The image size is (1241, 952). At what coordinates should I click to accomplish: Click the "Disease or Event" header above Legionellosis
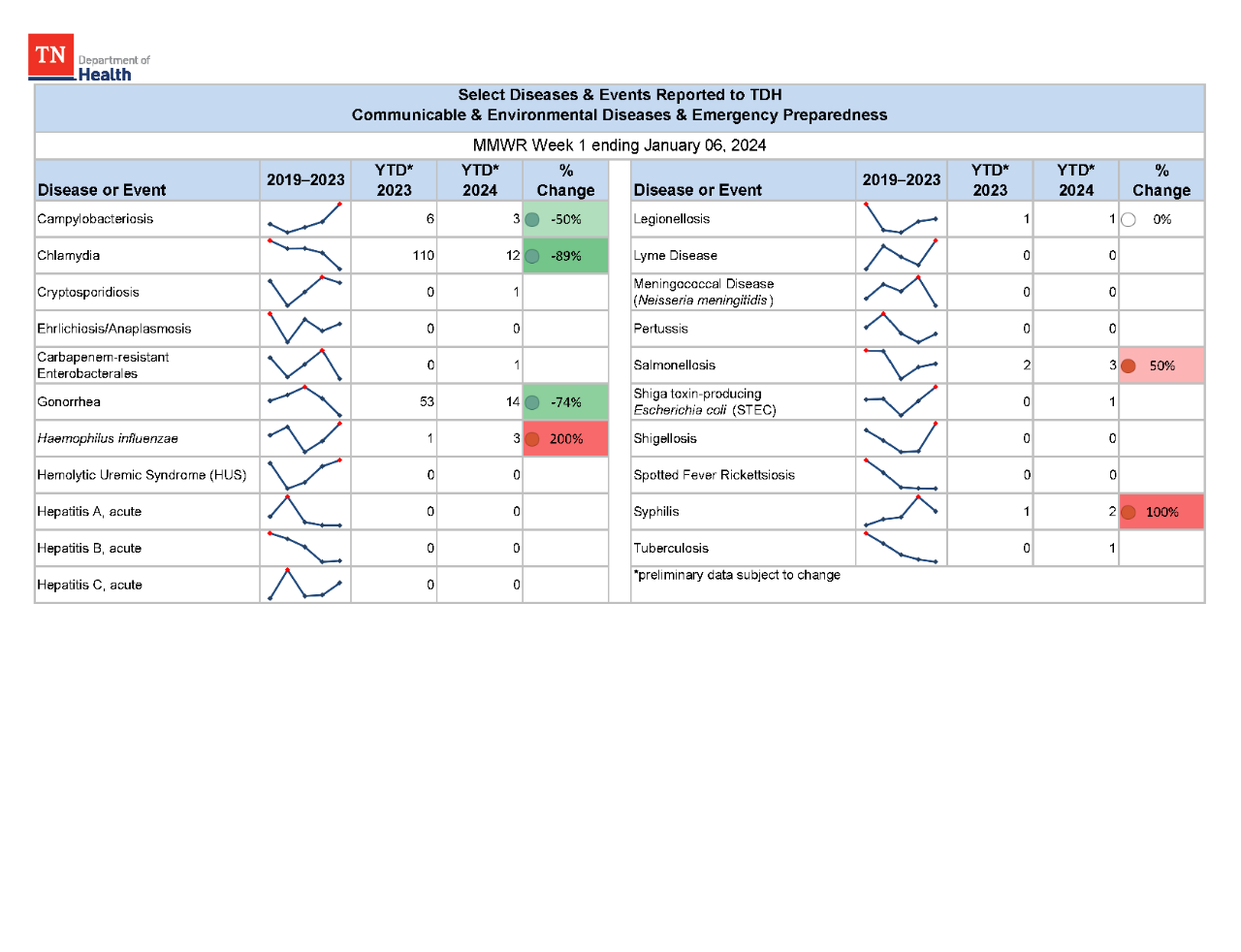[x=697, y=190]
